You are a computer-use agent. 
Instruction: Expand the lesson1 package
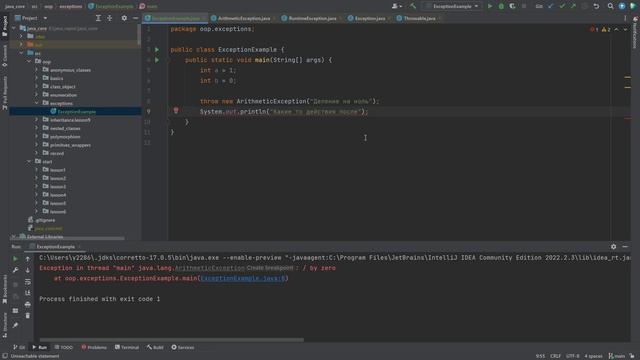pos(36,170)
